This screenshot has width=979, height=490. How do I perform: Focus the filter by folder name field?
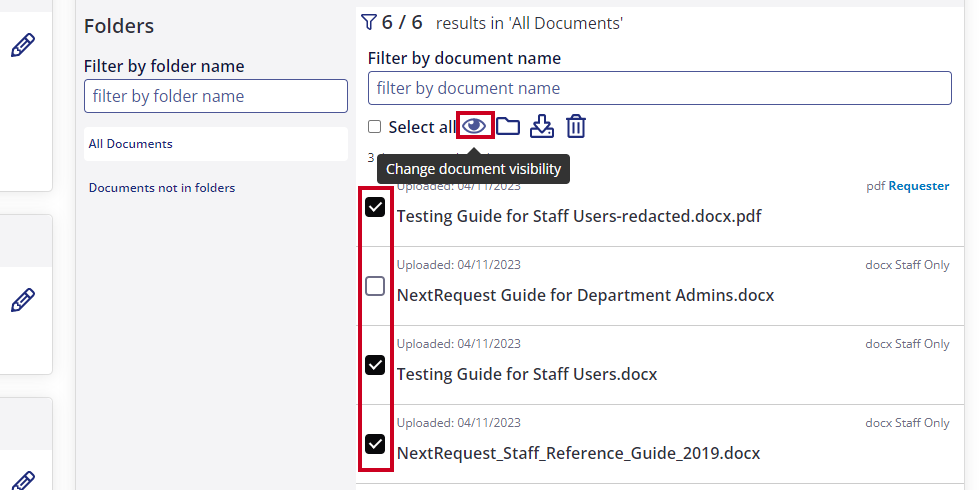coord(216,96)
